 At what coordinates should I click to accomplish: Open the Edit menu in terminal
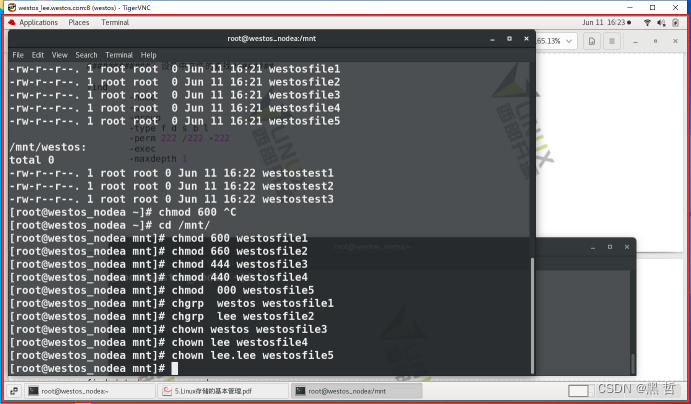(x=38, y=55)
